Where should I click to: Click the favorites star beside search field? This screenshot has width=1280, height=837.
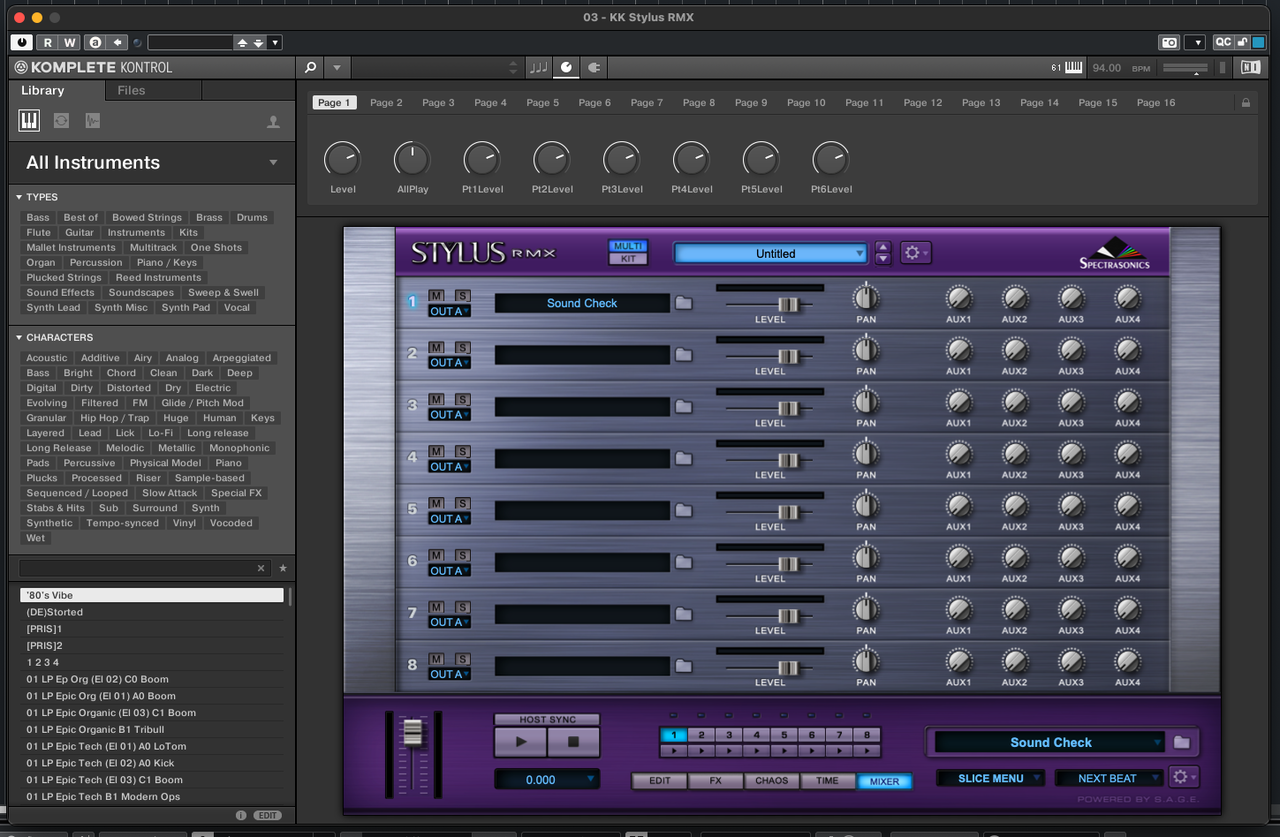(x=283, y=568)
